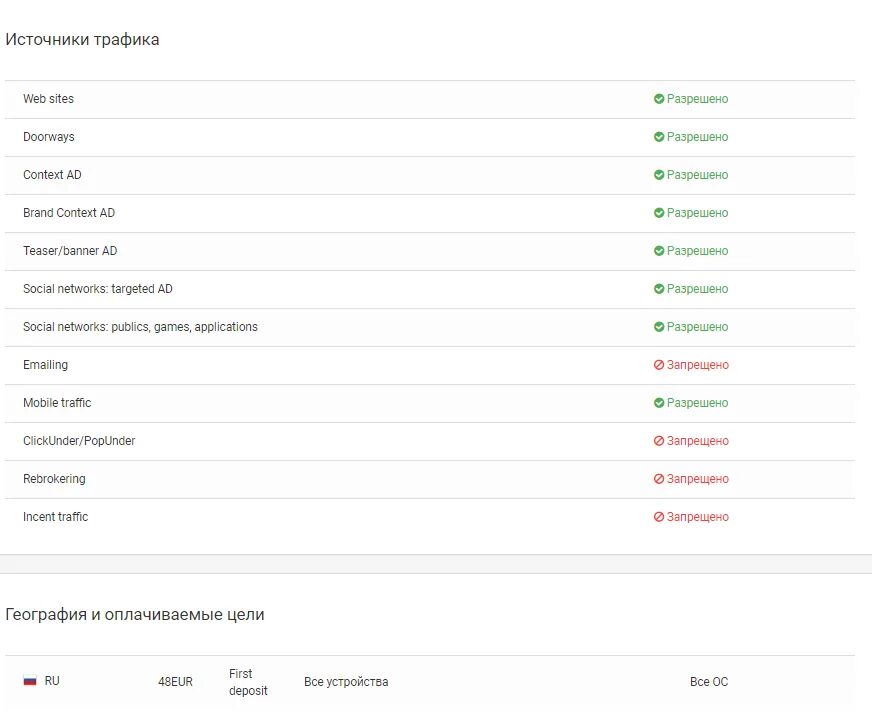Click the Источники трафика section heading

tap(82, 40)
